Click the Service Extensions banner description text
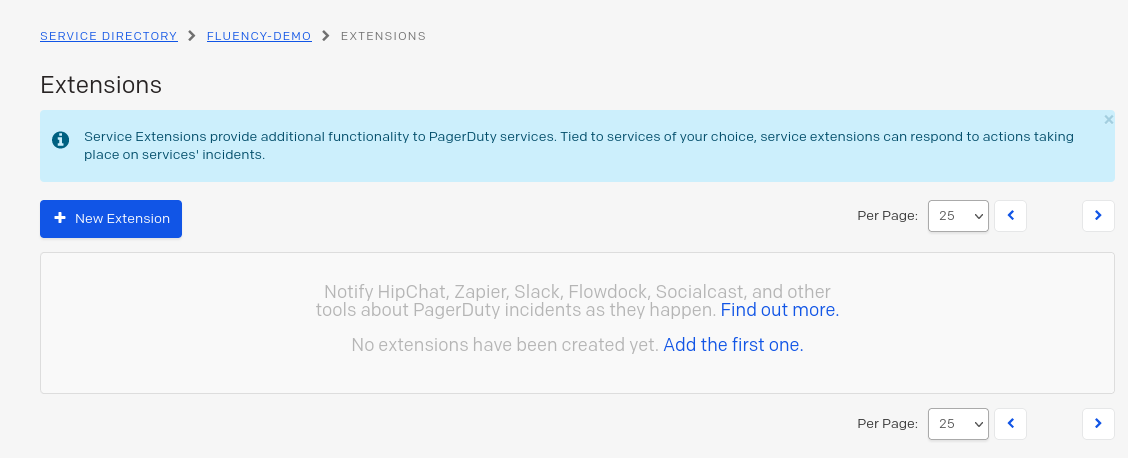 tap(578, 145)
